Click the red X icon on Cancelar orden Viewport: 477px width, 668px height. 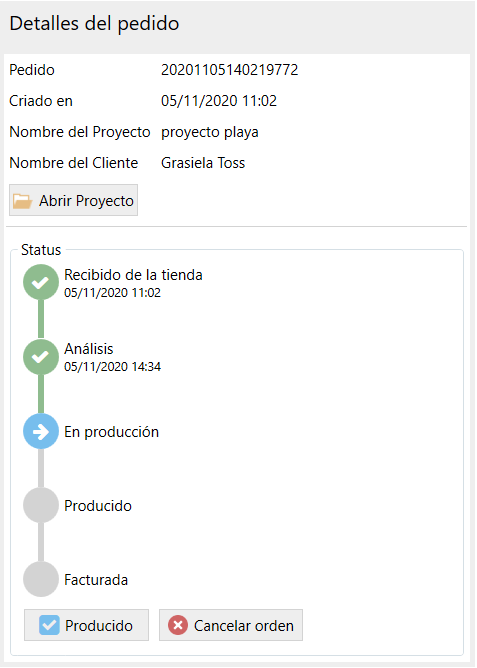(178, 625)
